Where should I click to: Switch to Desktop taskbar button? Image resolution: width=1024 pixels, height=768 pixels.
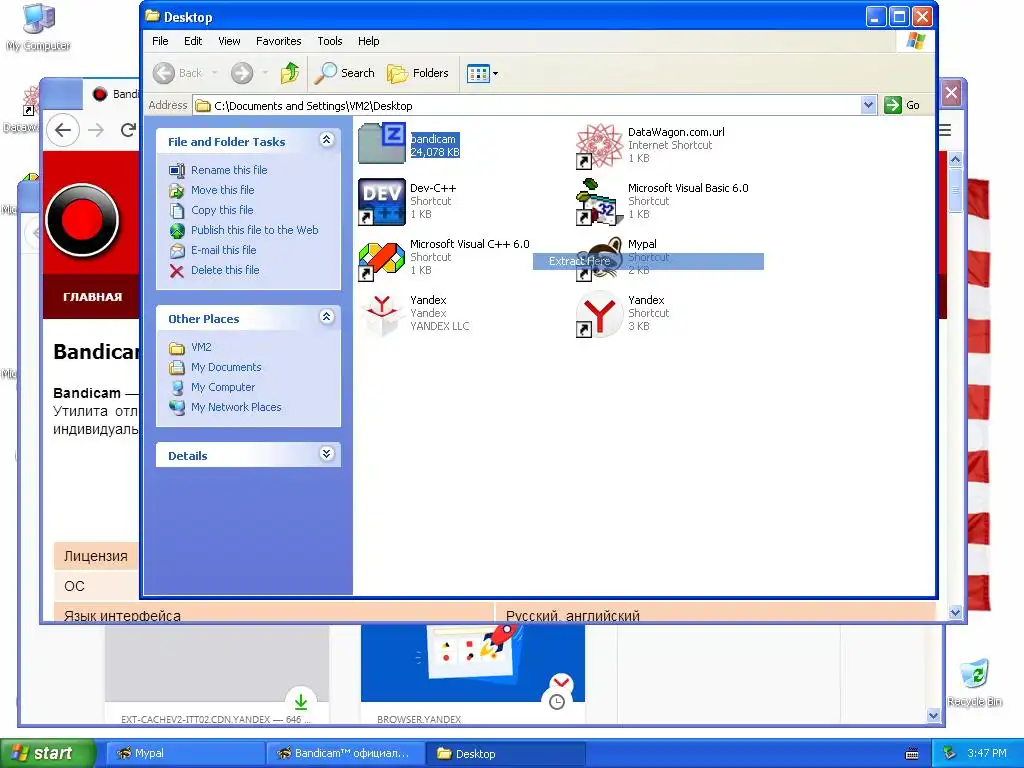(x=505, y=754)
